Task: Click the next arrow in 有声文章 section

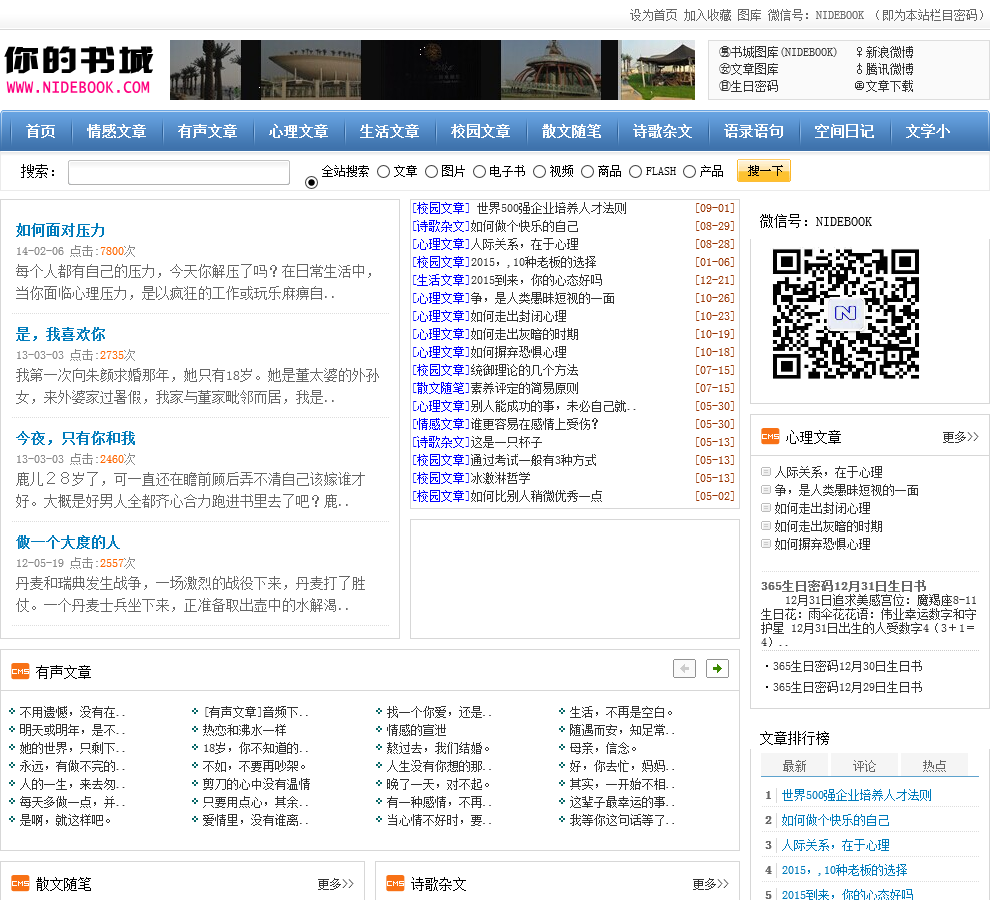Action: pyautogui.click(x=717, y=668)
